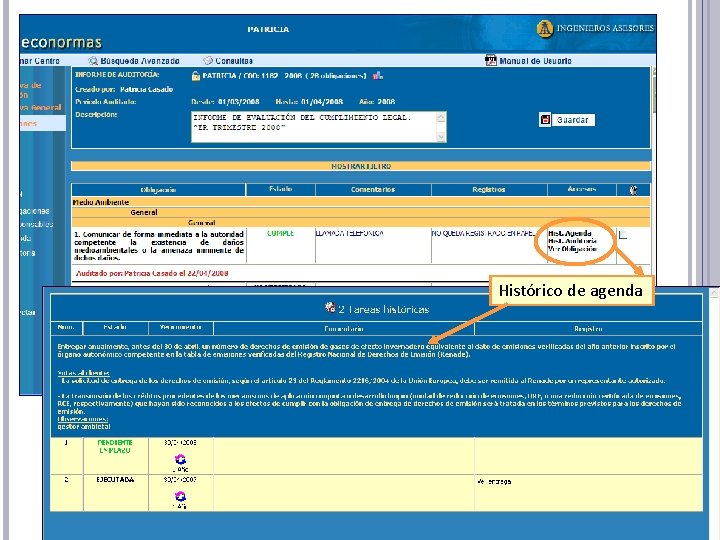Open the Ver Obligación link
Screen dimensions: 720x540
(572, 249)
